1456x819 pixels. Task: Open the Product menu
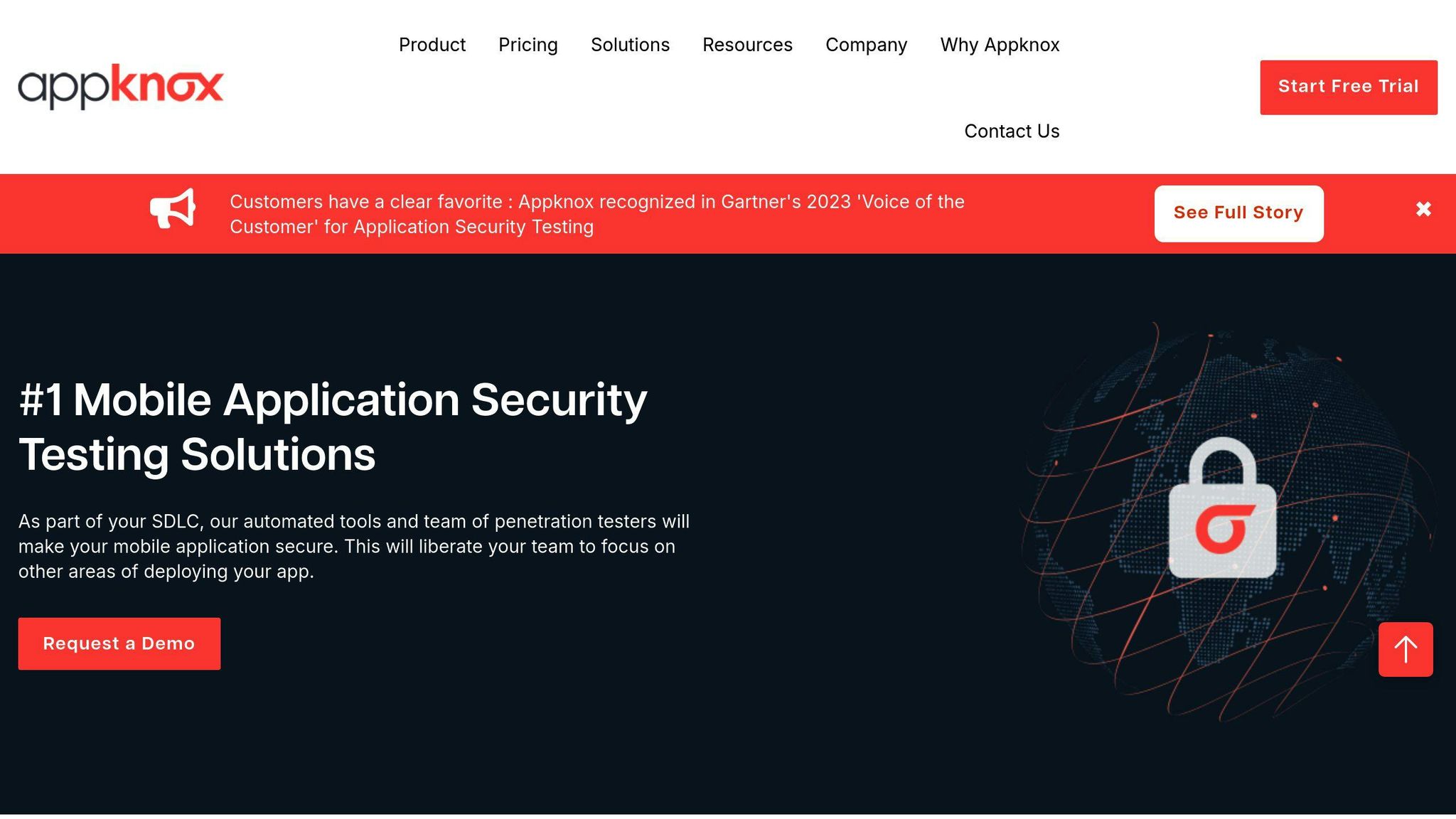432,44
